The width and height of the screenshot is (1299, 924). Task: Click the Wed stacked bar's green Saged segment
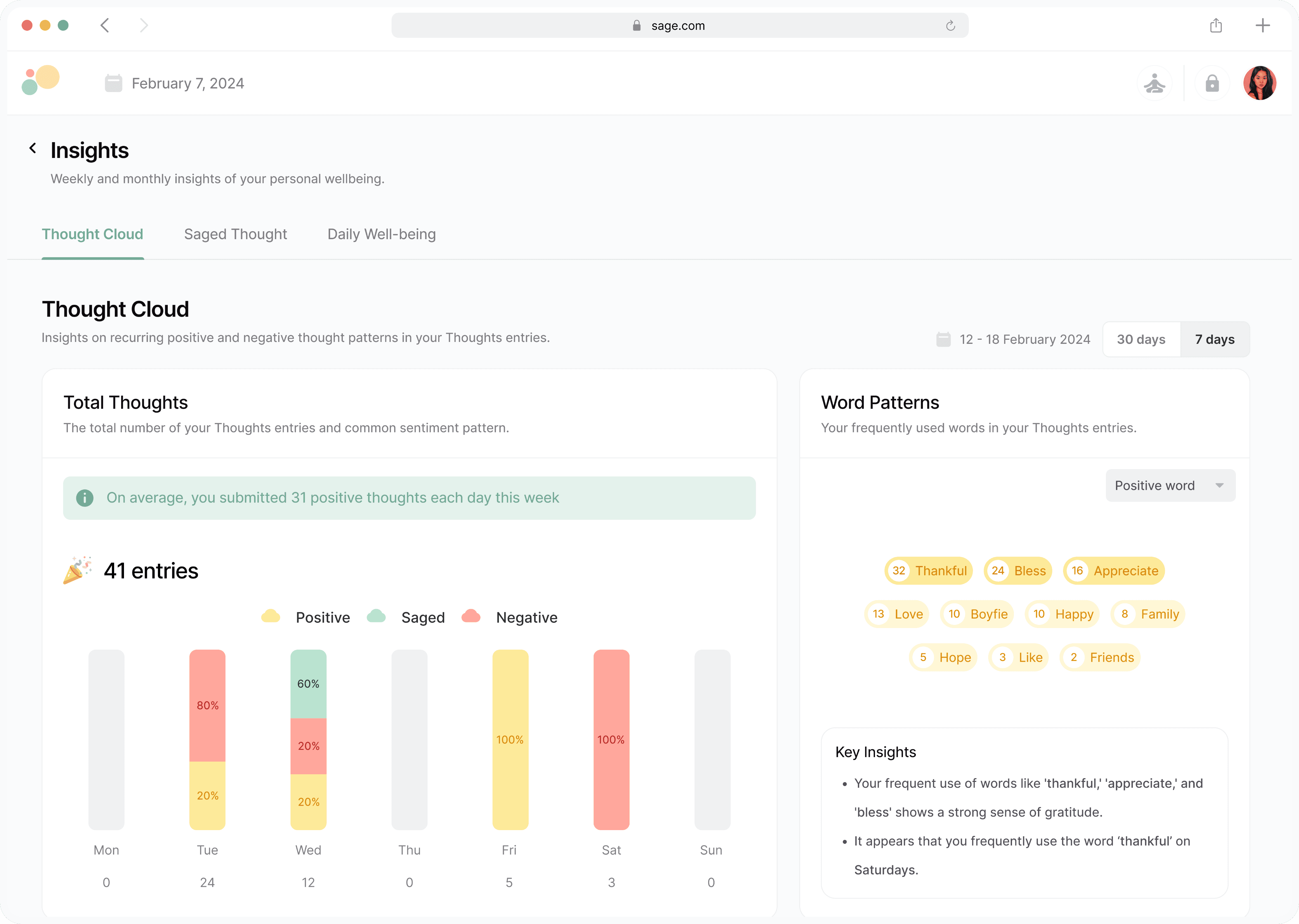308,684
